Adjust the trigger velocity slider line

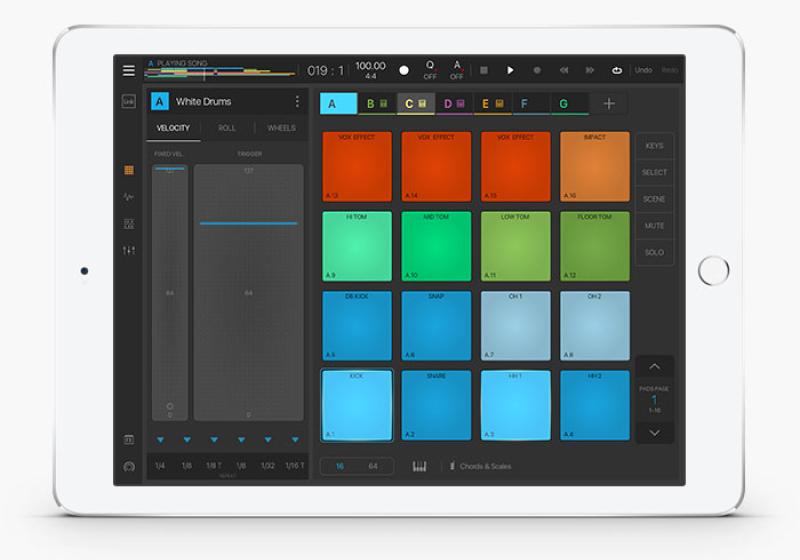248,223
